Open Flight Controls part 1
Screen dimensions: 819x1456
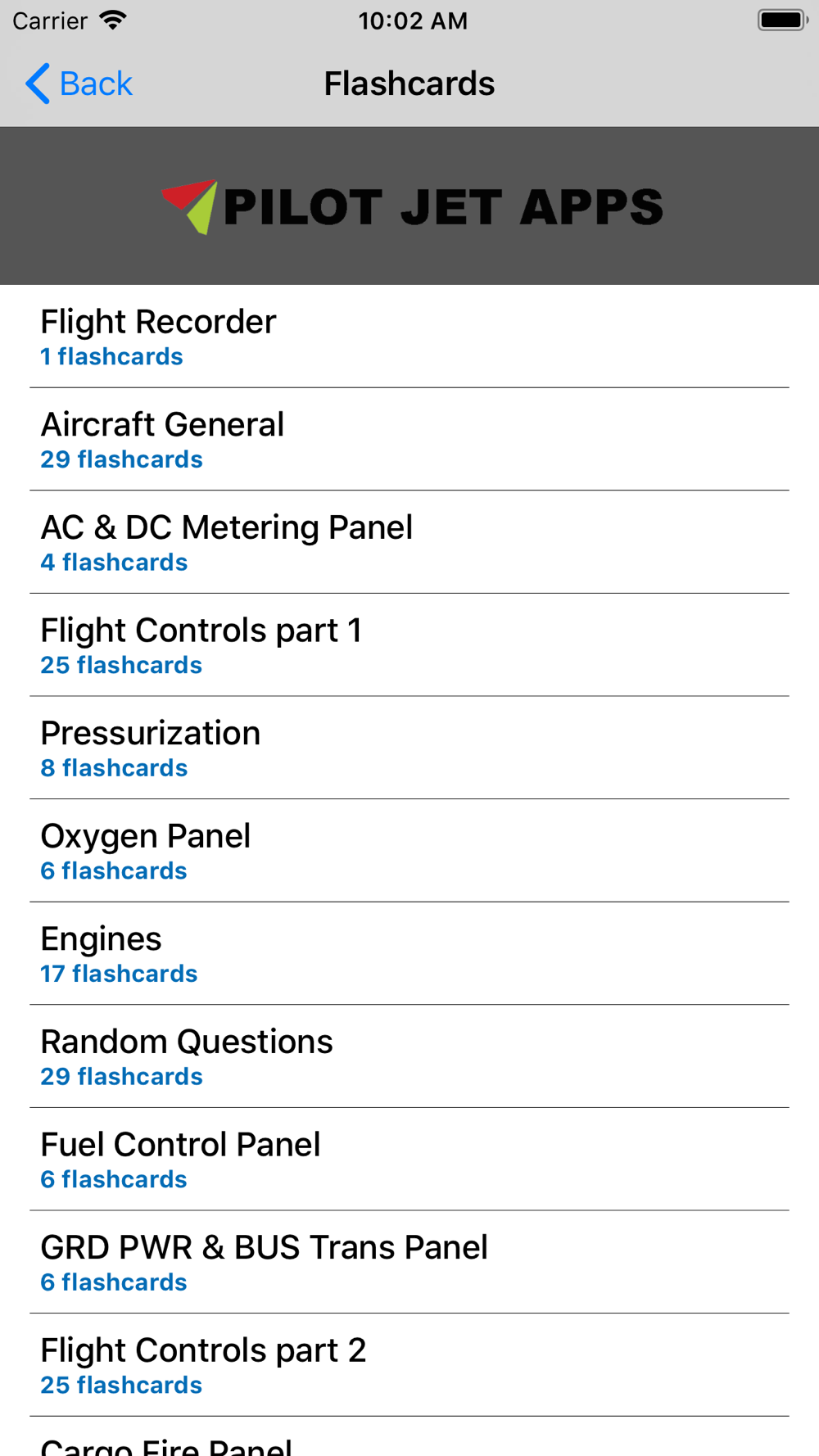point(409,645)
